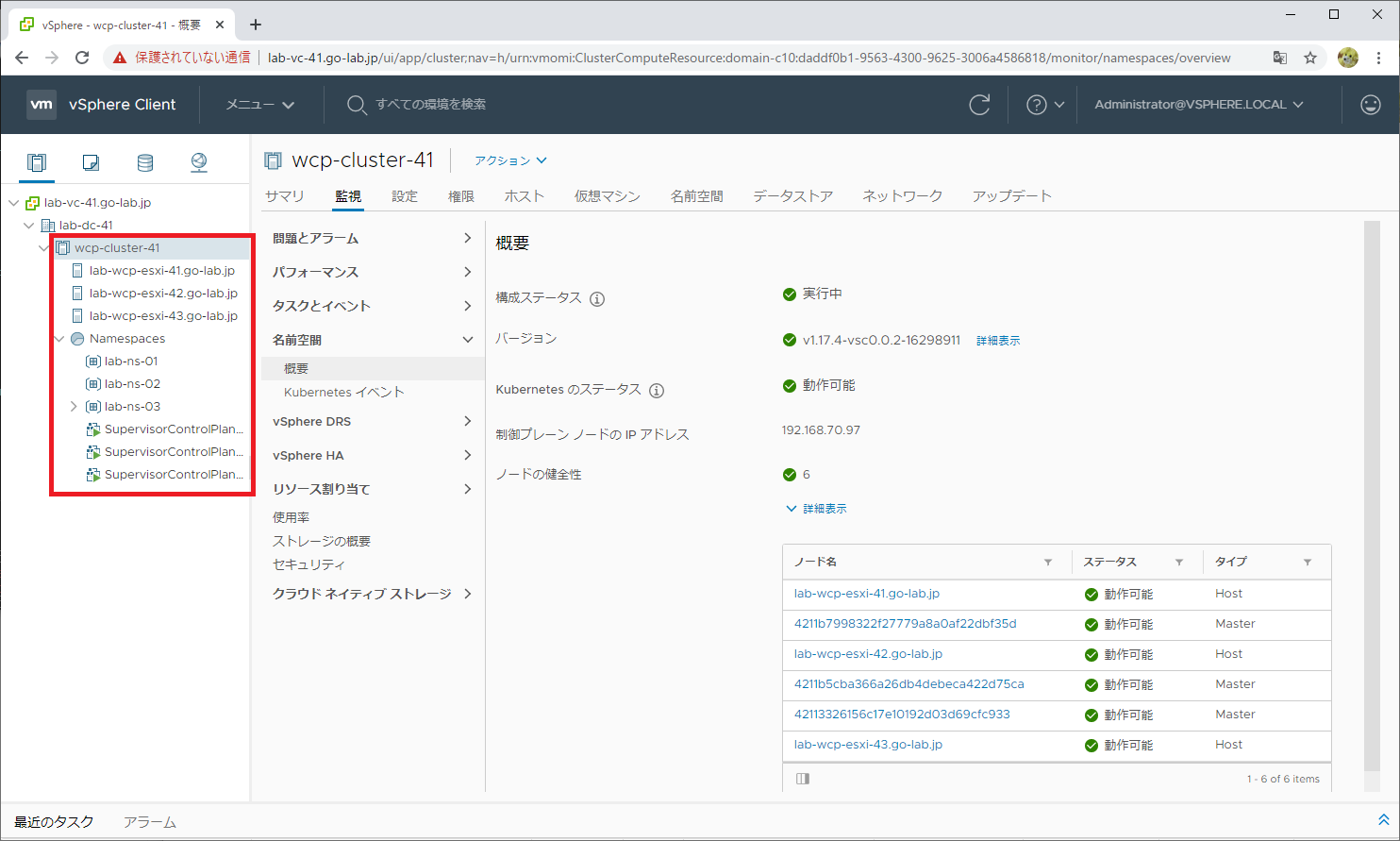Open the VMs and Templates inventory icon

pos(91,162)
